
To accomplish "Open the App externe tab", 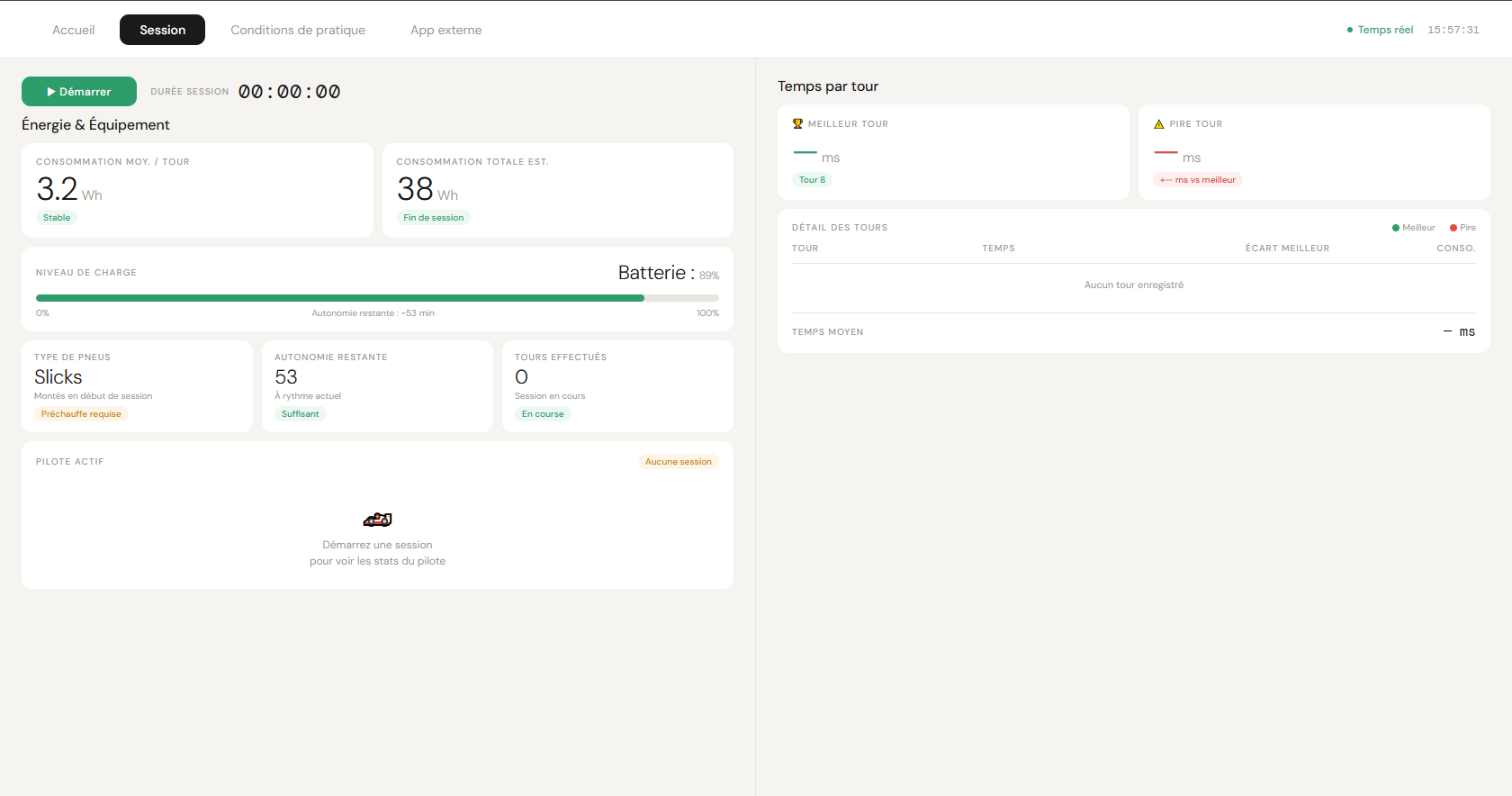I will coord(446,30).
